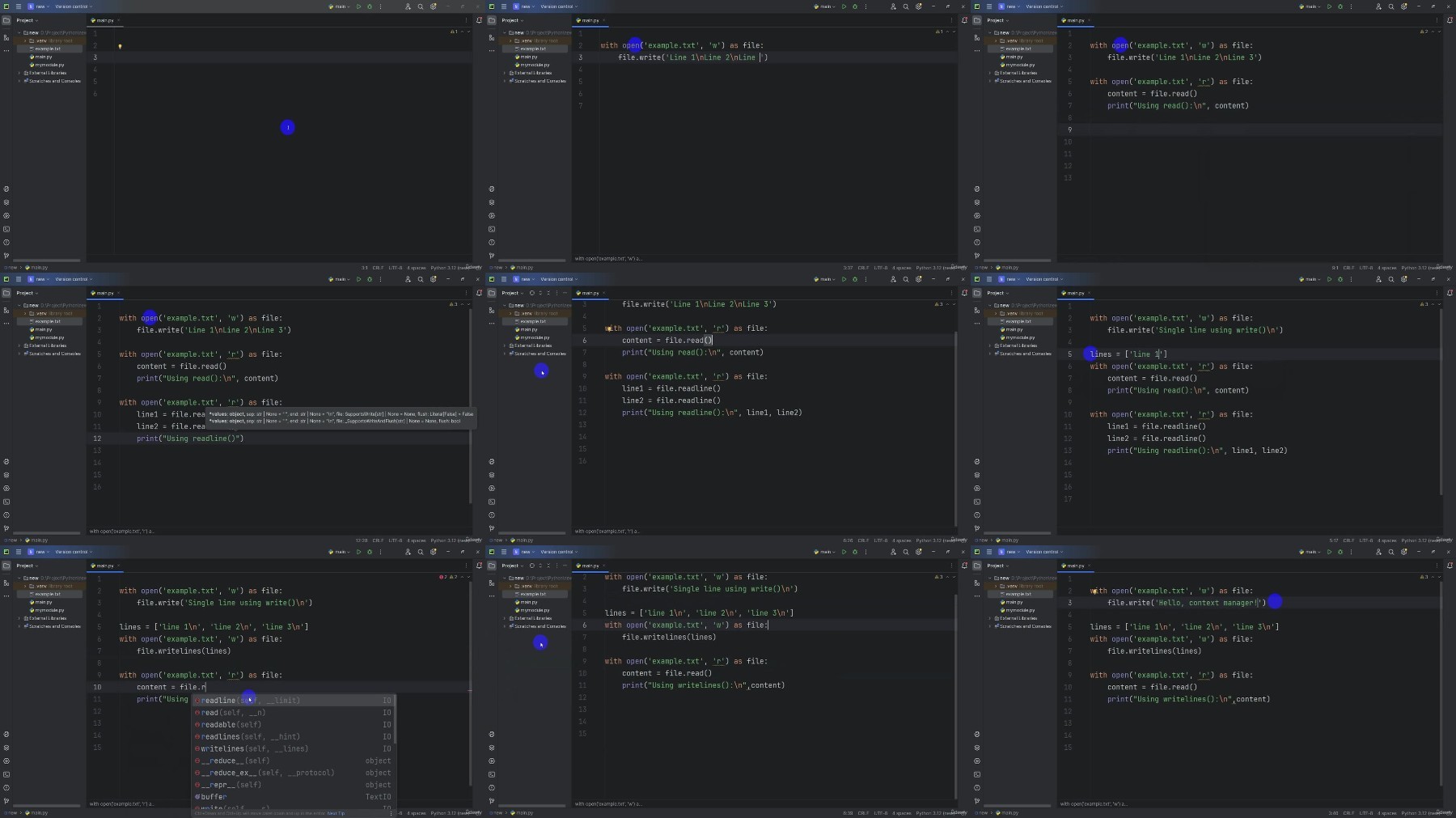1456x818 pixels.
Task: Choose readline(self, __limit) from the completion popup
Action: point(294,701)
